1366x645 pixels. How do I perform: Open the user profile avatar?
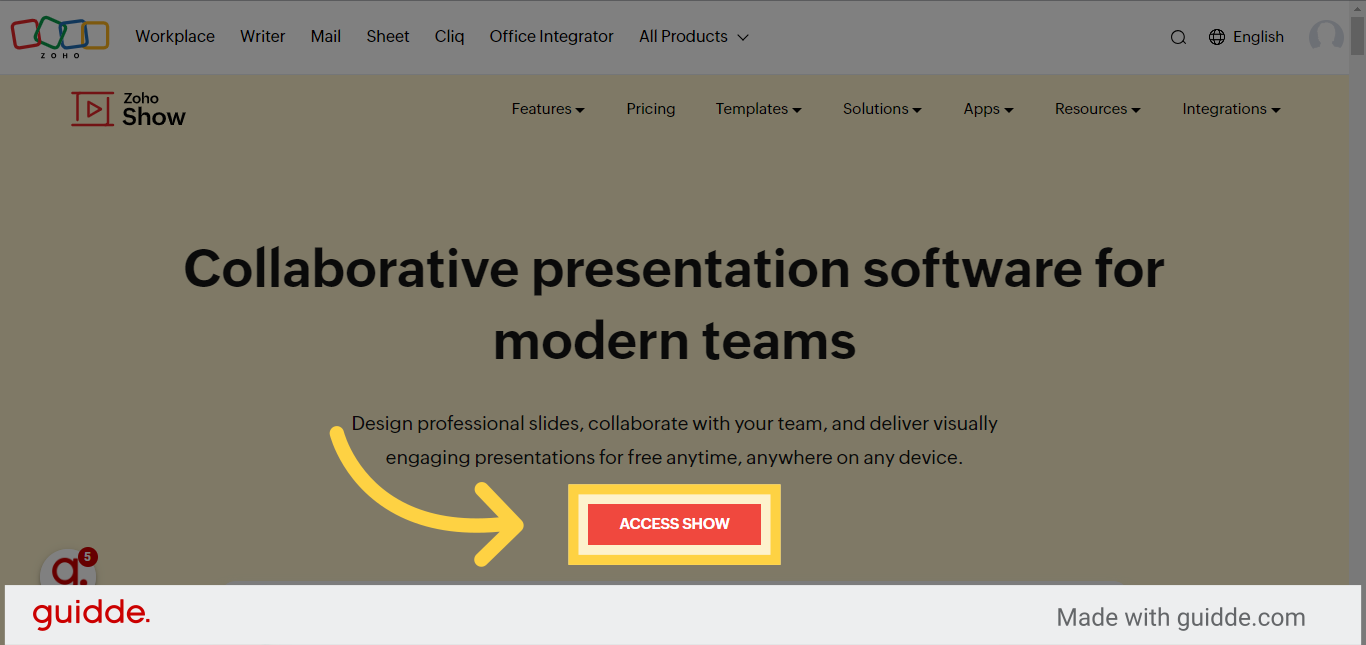(1327, 37)
